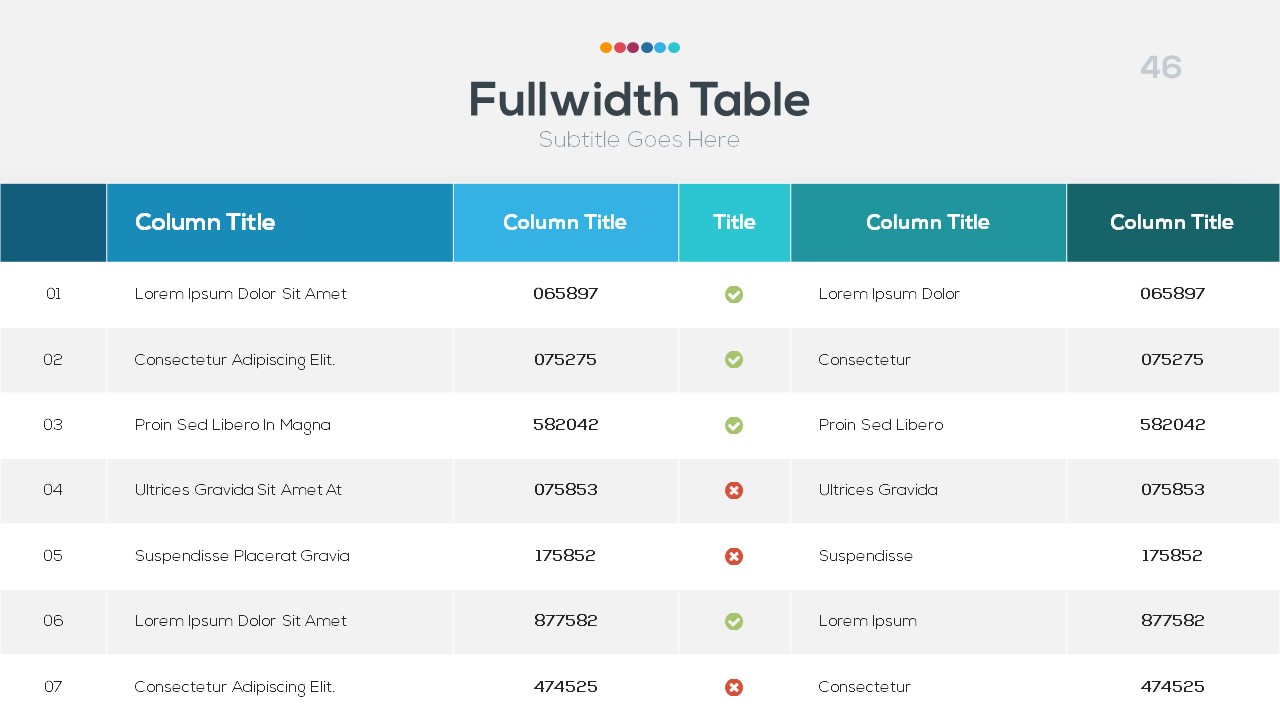
Task: Click the "Ultrices Gravida Sit Amet At" cell
Action: [x=238, y=490]
